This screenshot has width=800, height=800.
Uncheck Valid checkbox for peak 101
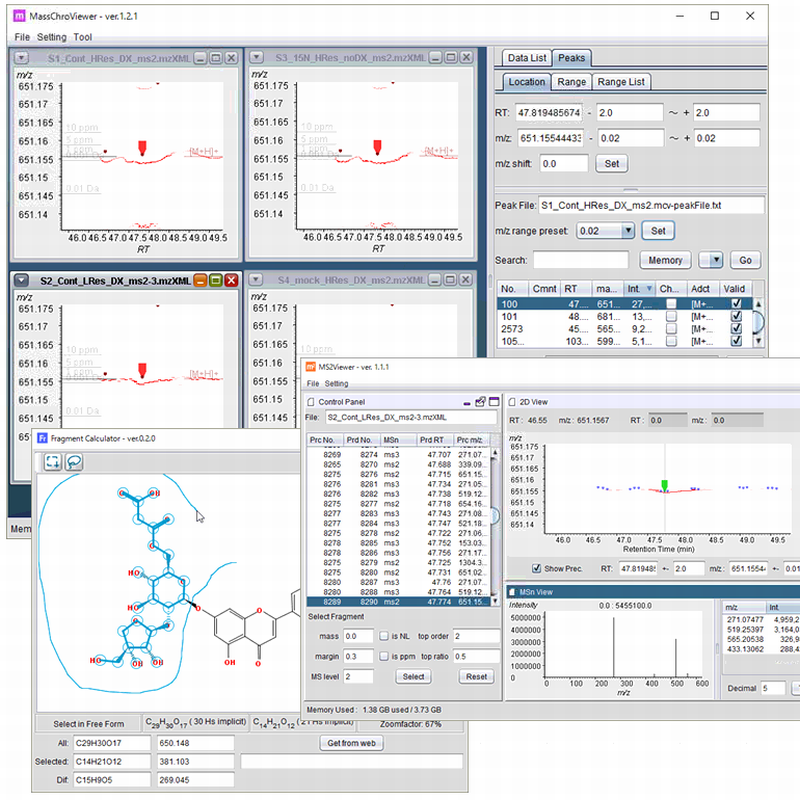pyautogui.click(x=737, y=316)
